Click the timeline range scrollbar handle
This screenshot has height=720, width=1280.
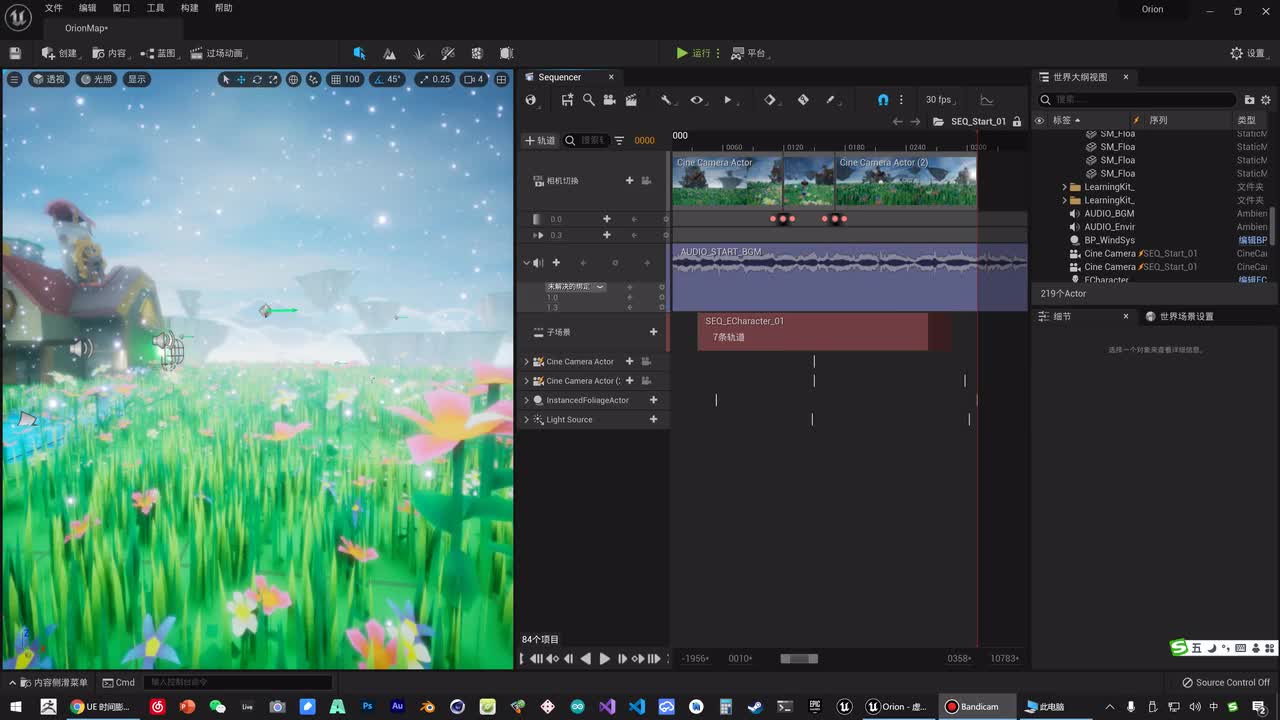click(x=799, y=659)
